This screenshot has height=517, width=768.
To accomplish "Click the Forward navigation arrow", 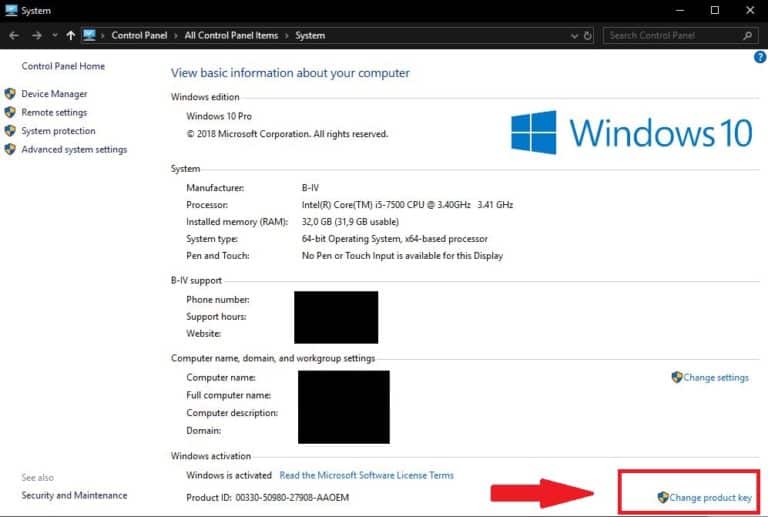I will pyautogui.click(x=36, y=35).
